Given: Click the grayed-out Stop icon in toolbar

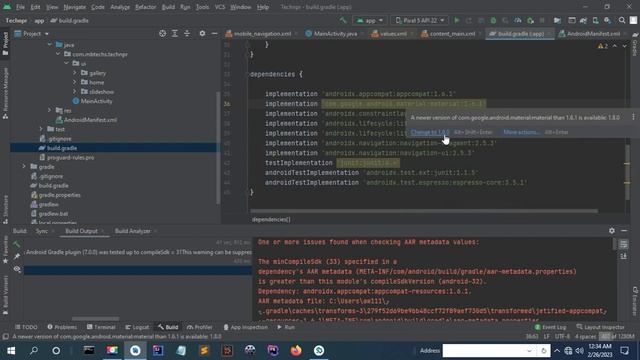Looking at the screenshot, I should pyautogui.click(x=542, y=20).
